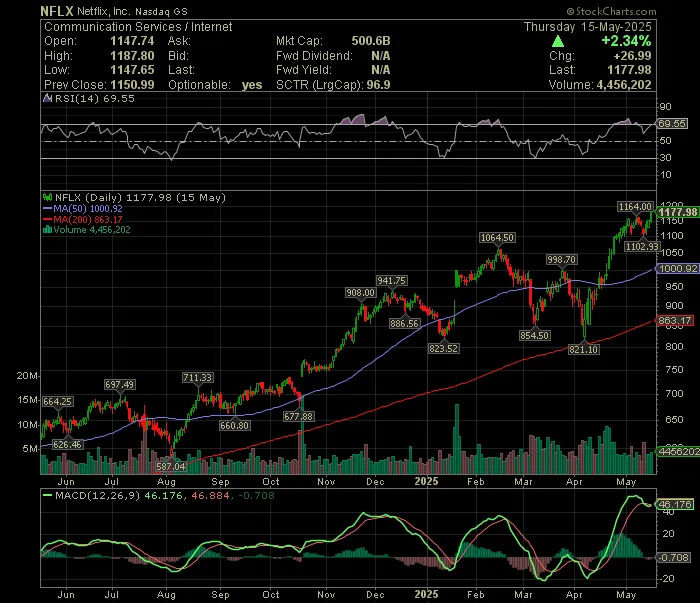Click the MA(200) axis tag 863.17

(675, 320)
